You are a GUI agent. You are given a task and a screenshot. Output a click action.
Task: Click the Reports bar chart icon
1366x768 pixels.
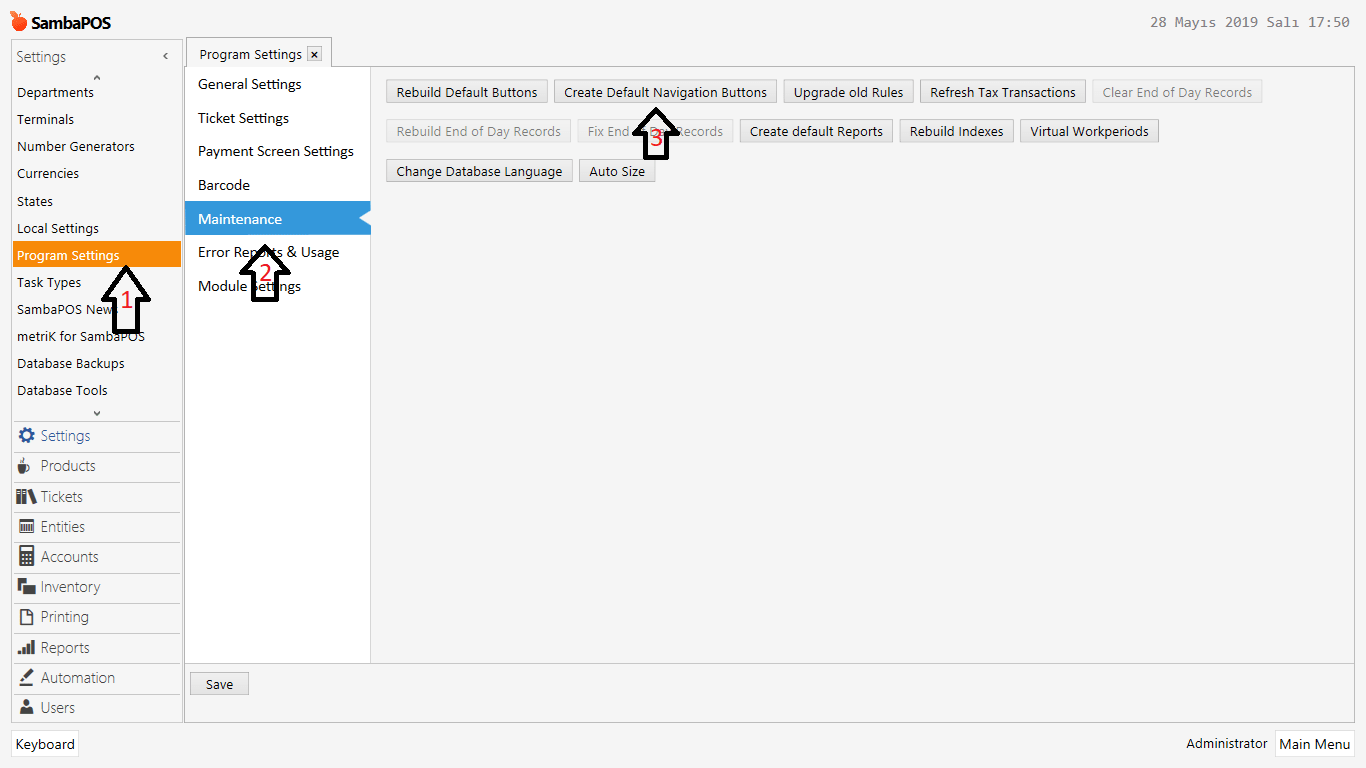click(x=25, y=647)
